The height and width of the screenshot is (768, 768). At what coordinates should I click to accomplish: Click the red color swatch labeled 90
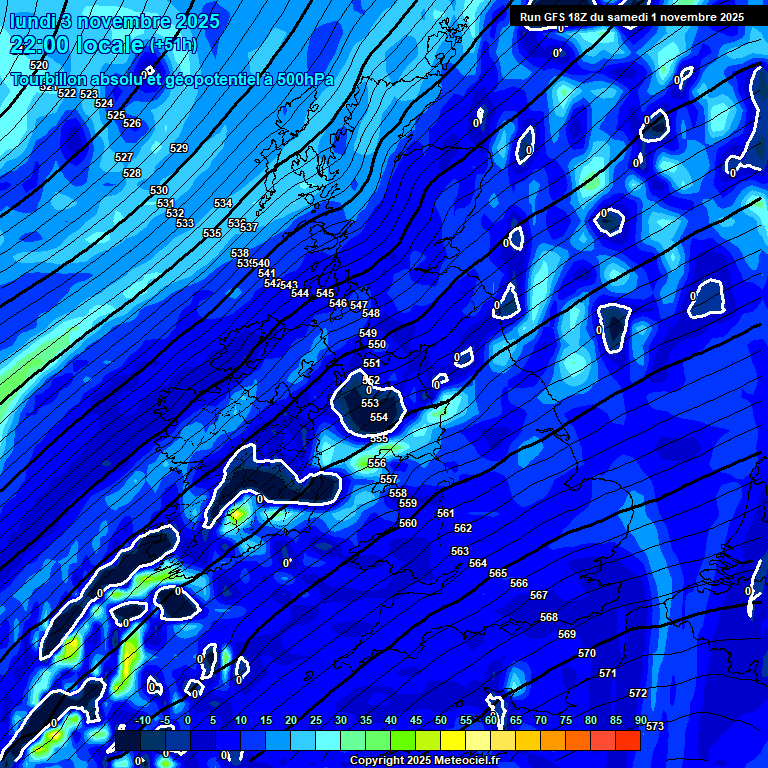tap(628, 740)
